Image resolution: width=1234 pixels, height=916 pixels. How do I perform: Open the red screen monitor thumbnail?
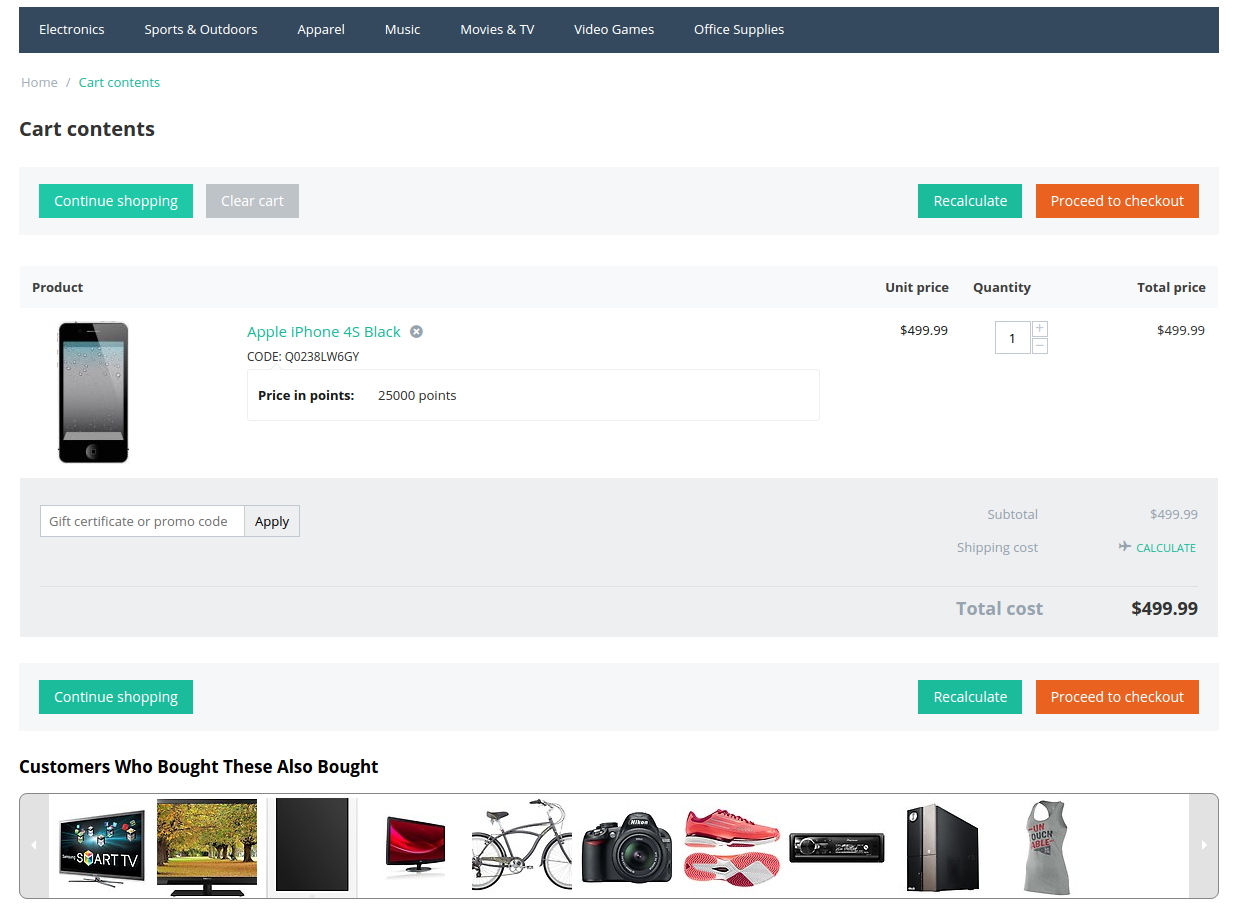tap(415, 847)
